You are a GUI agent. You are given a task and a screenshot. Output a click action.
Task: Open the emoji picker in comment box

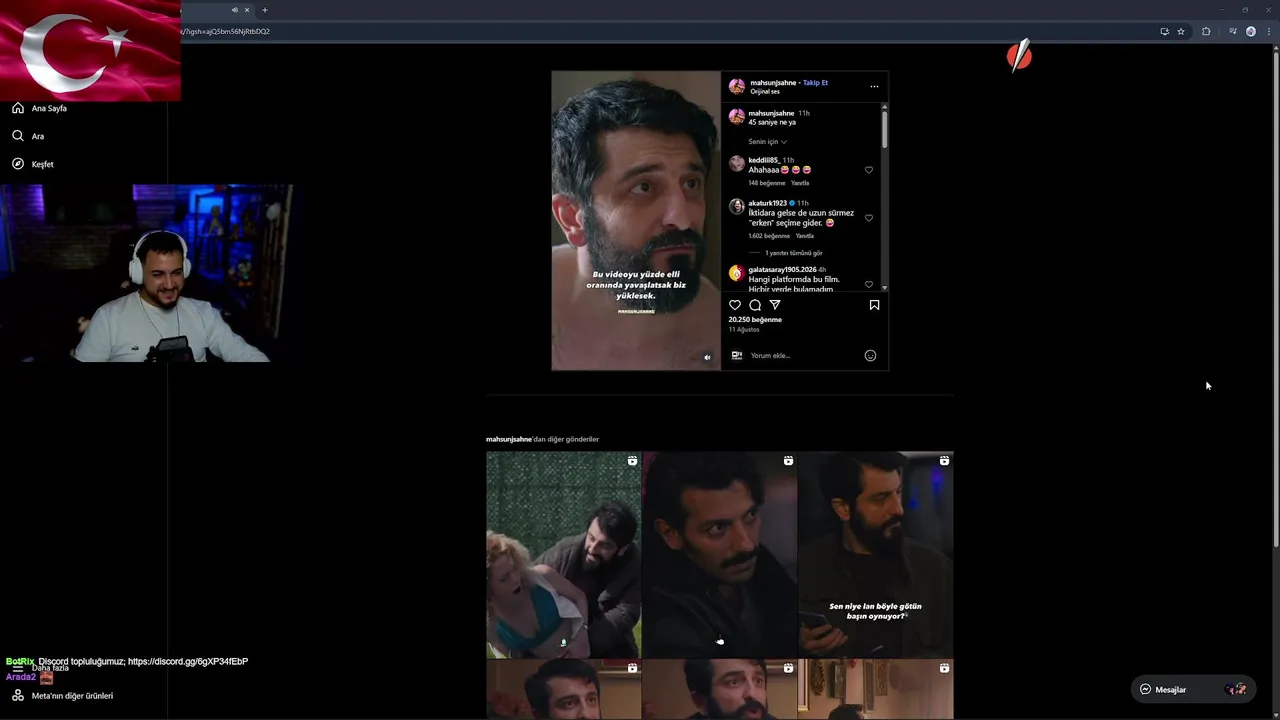(x=870, y=355)
